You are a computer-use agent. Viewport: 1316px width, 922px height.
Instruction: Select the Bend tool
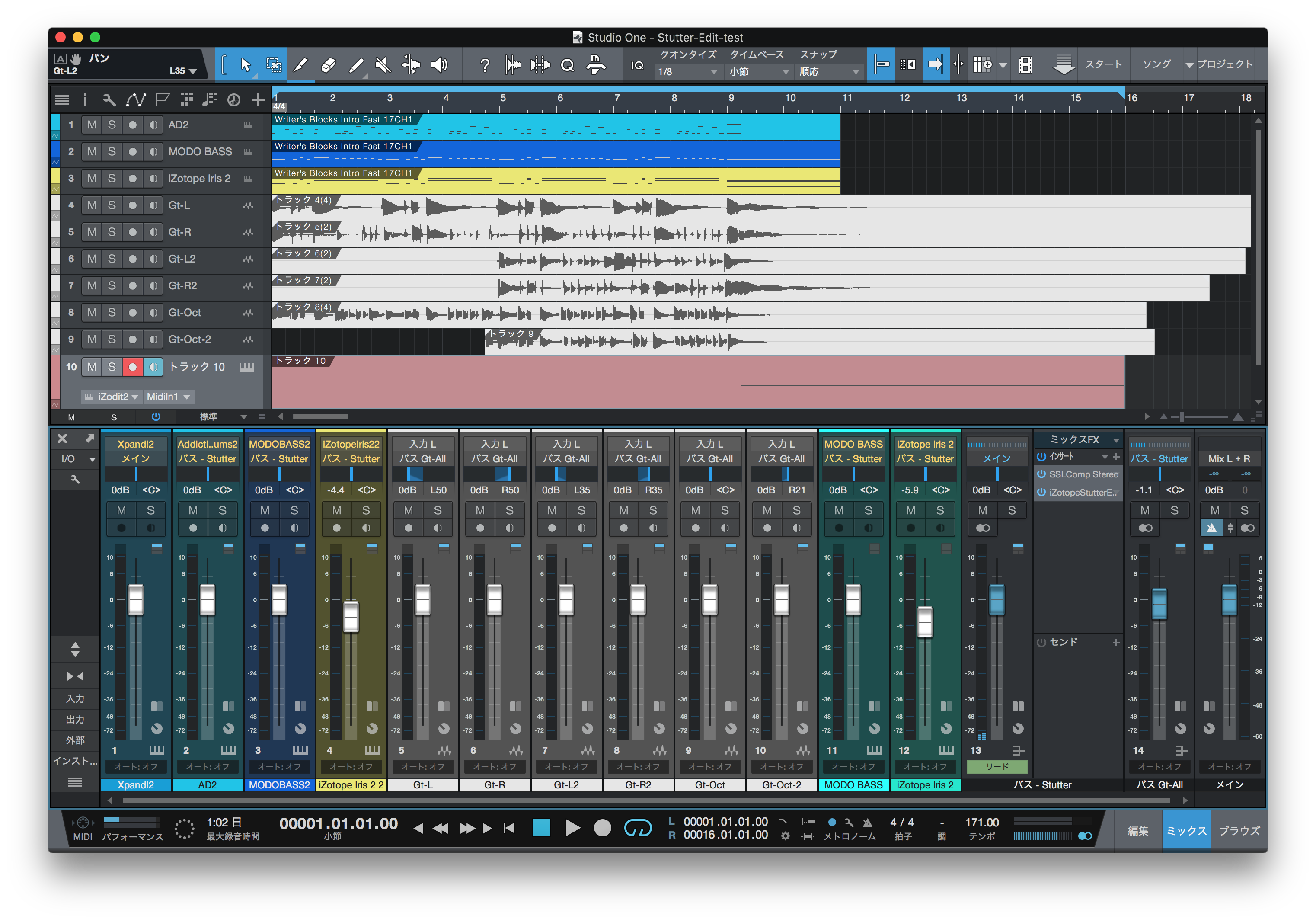pyautogui.click(x=410, y=65)
